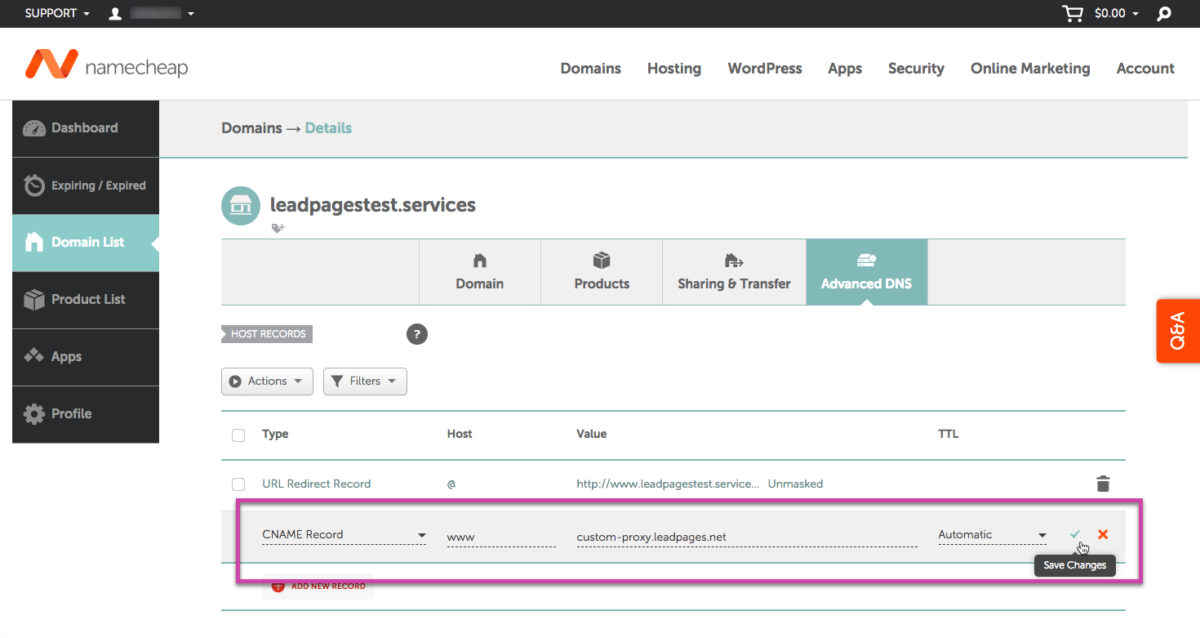The width and height of the screenshot is (1200, 638).
Task: Click the Expiring / Expired stopwatch icon
Action: pos(34,185)
